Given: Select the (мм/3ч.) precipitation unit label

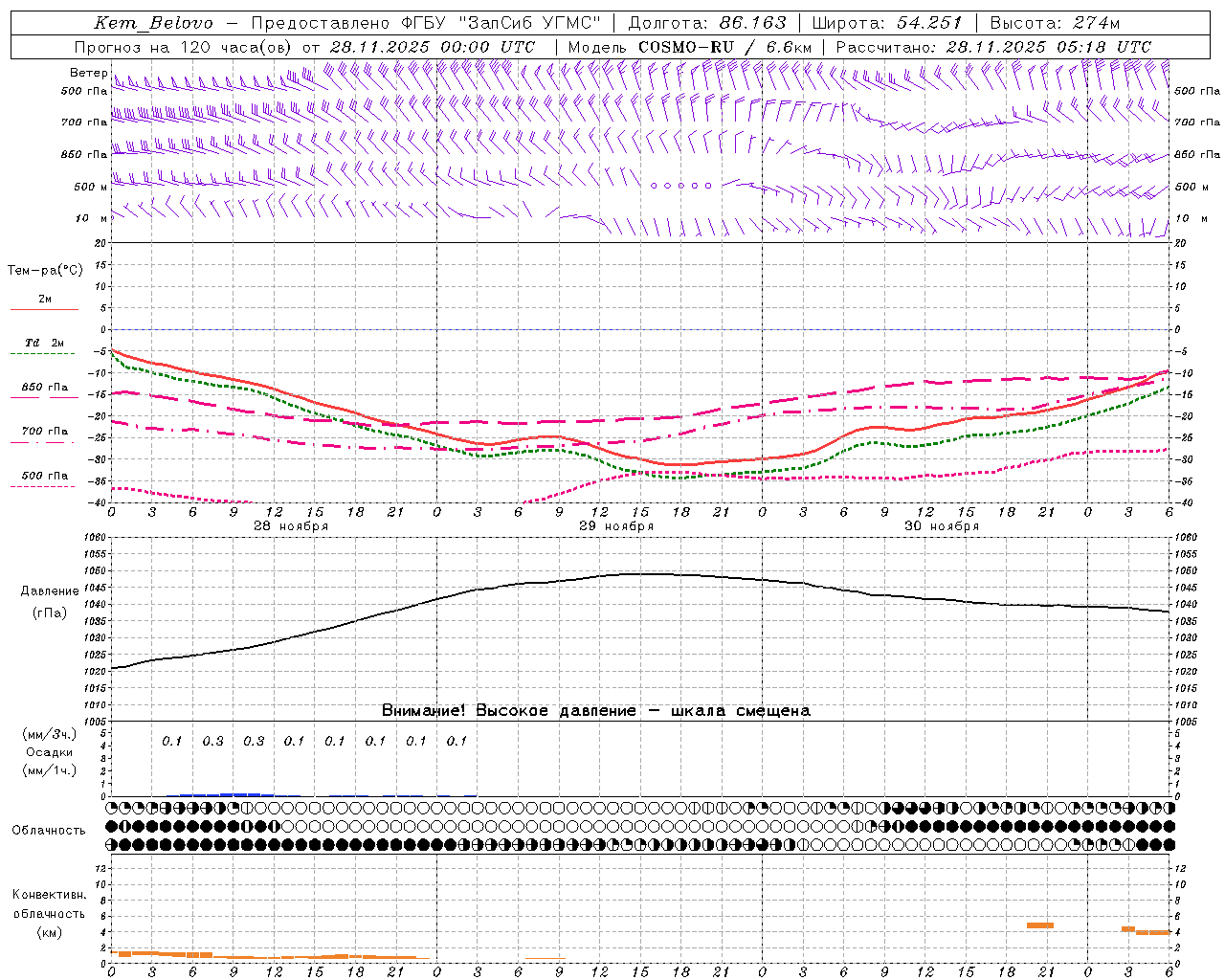Looking at the screenshot, I should 50,735.
